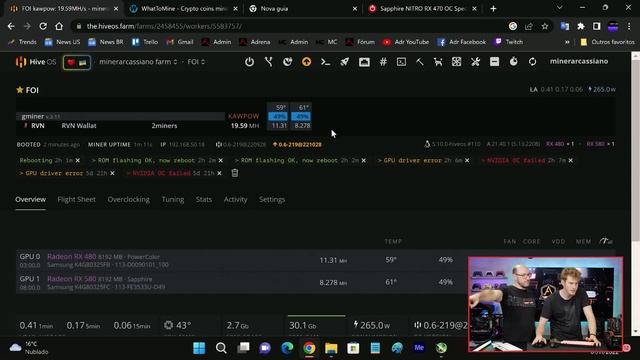Open the Flight Sheet tab

[x=77, y=200]
